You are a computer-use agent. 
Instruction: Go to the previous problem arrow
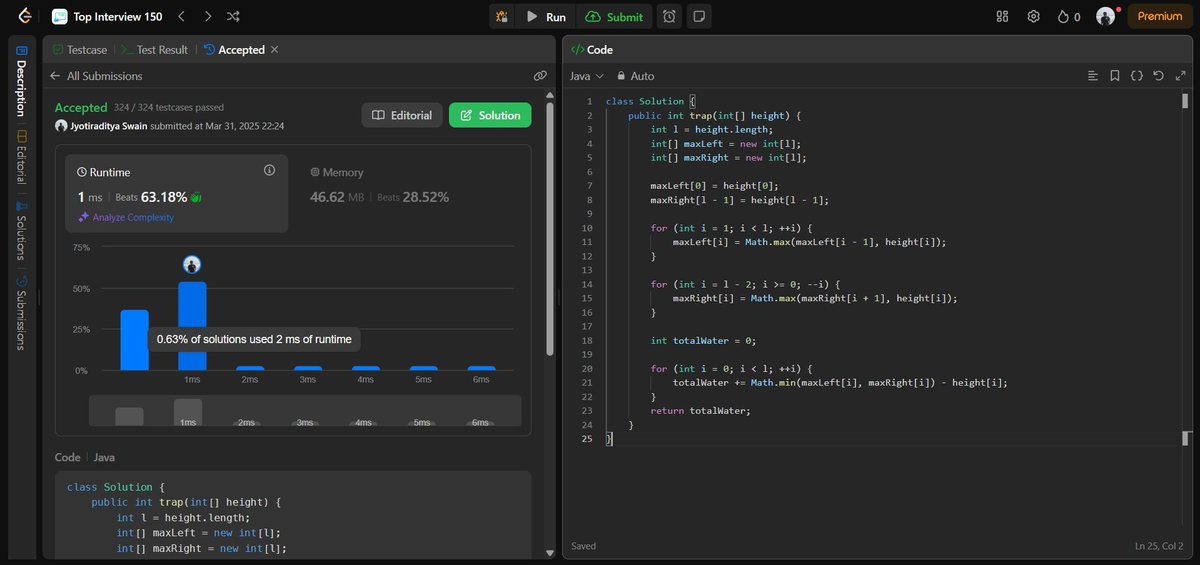click(181, 16)
